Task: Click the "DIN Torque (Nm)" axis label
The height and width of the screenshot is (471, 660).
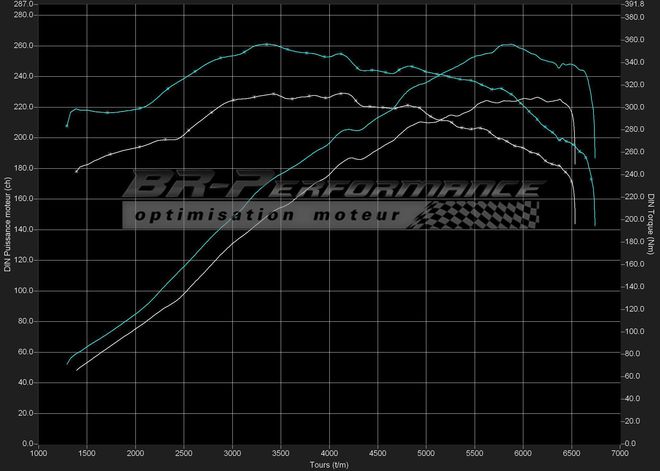Action: 652,224
